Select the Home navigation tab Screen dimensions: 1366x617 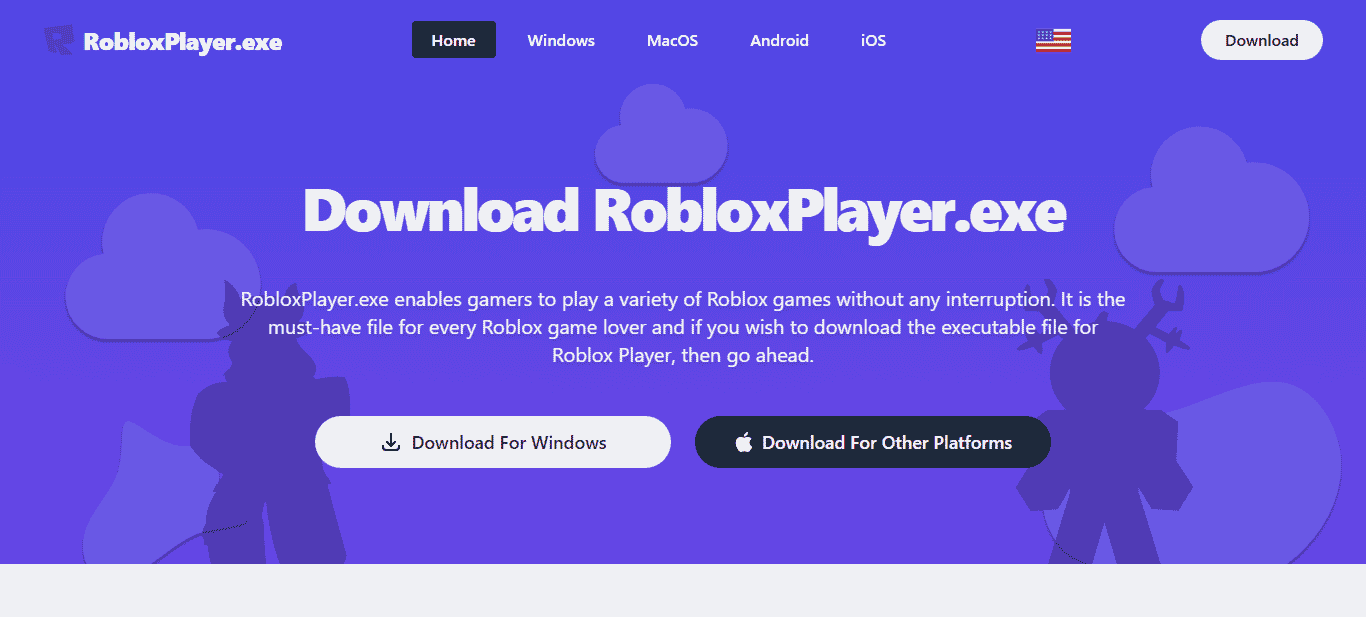453,41
